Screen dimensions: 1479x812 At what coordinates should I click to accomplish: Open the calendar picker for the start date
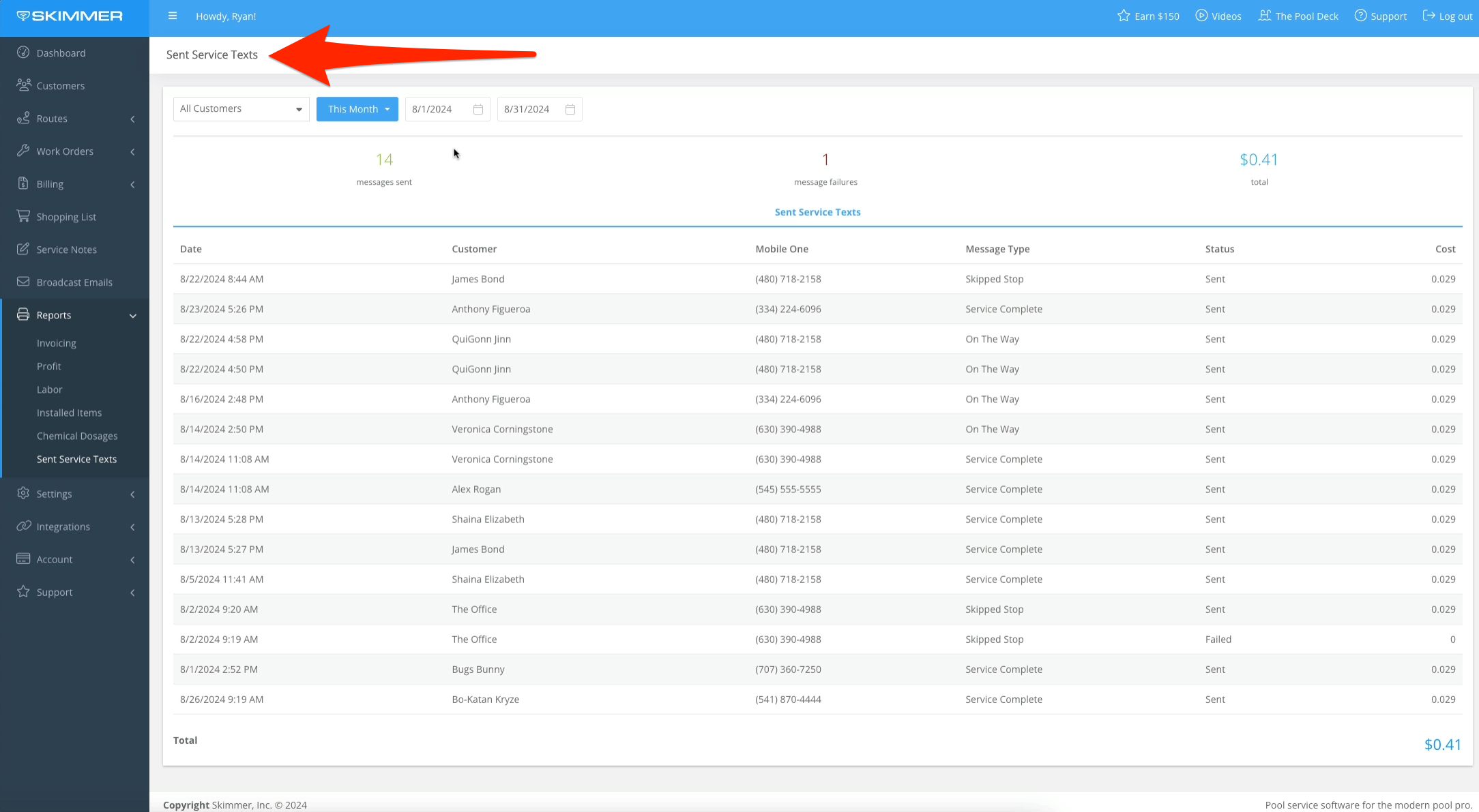[x=478, y=108]
